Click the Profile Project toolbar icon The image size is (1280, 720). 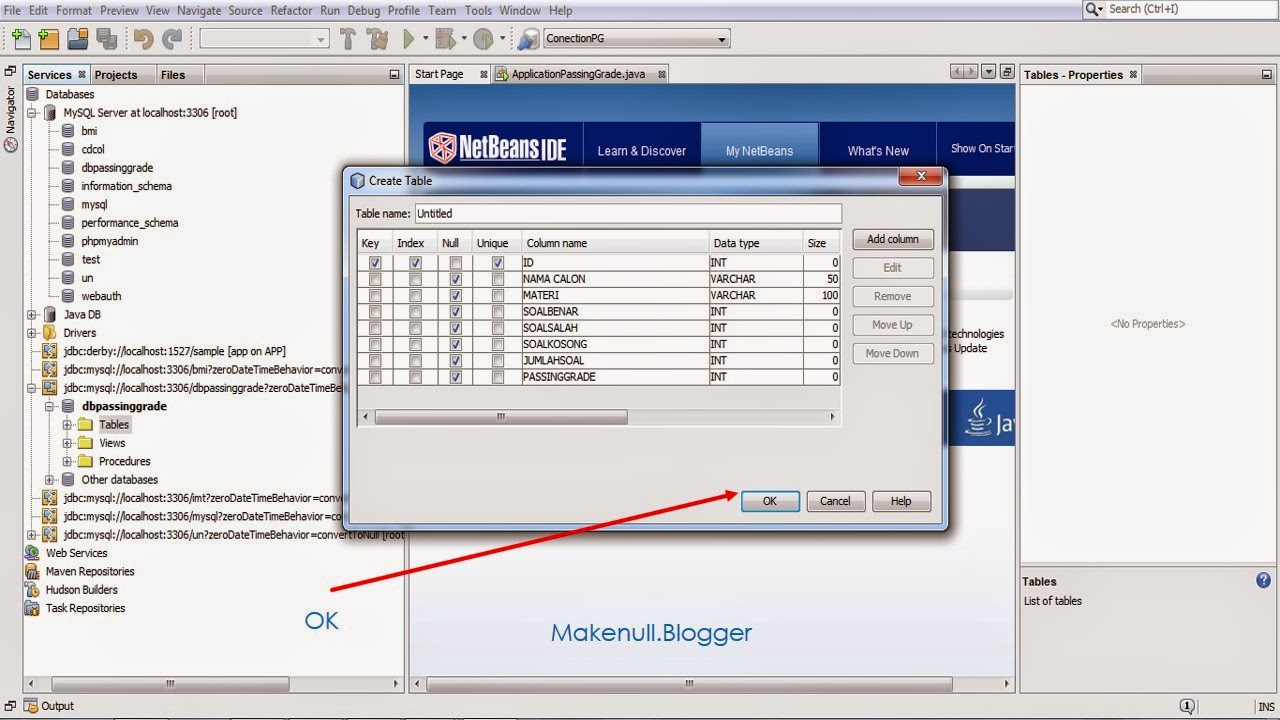pos(483,39)
